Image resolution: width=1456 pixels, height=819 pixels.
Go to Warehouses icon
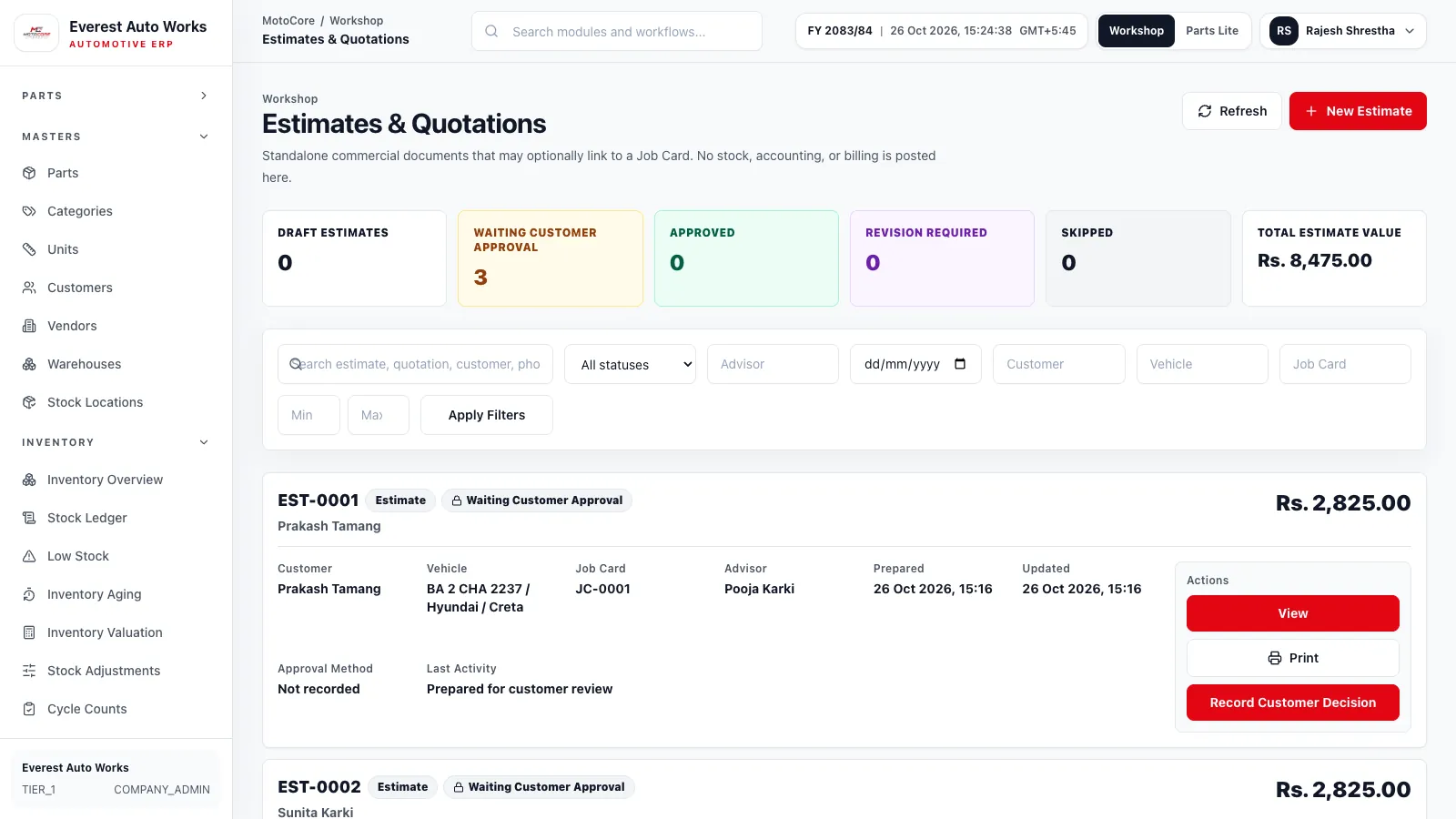(x=29, y=364)
